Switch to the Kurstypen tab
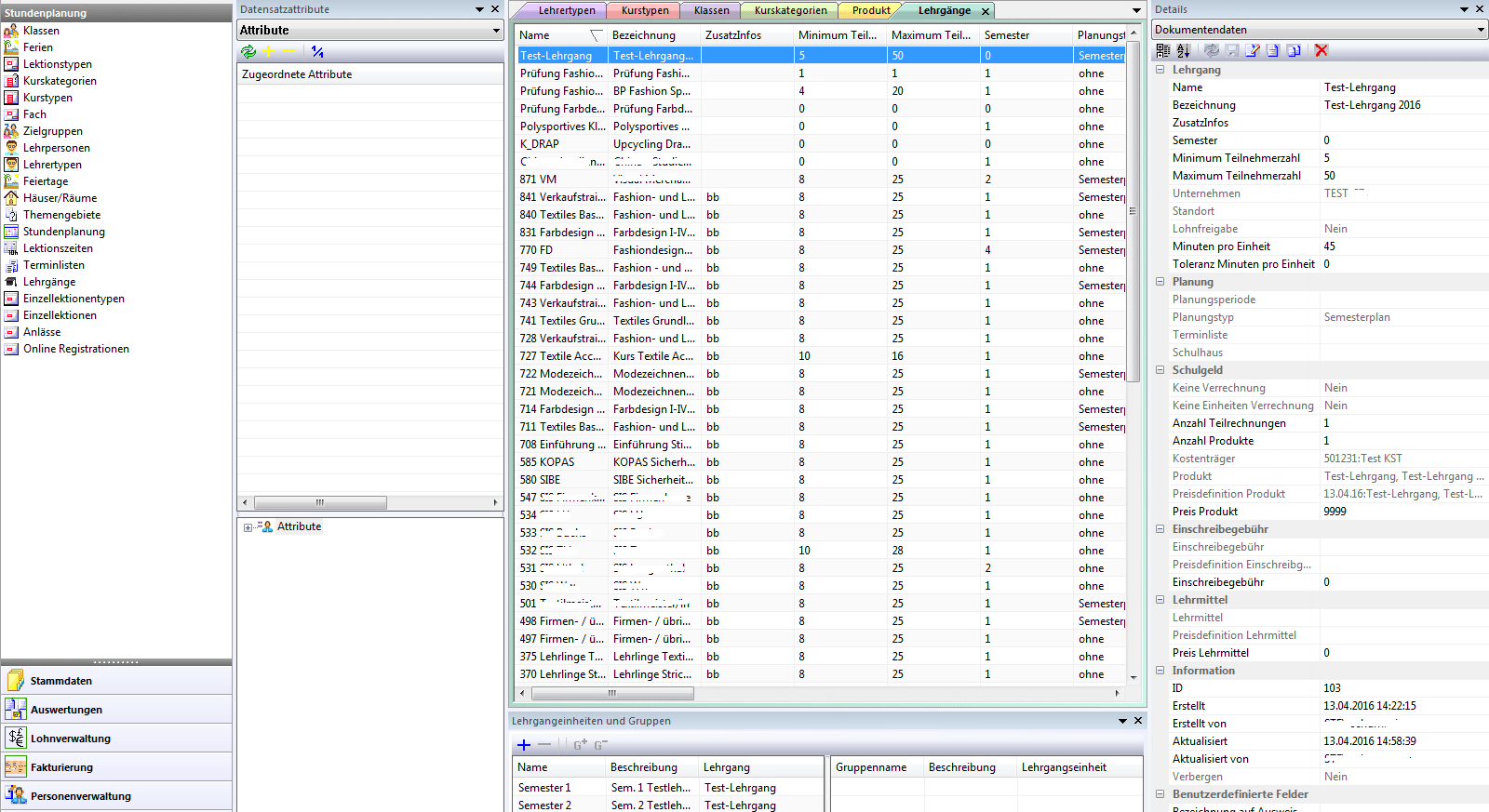This screenshot has height=812, width=1489. tap(645, 10)
